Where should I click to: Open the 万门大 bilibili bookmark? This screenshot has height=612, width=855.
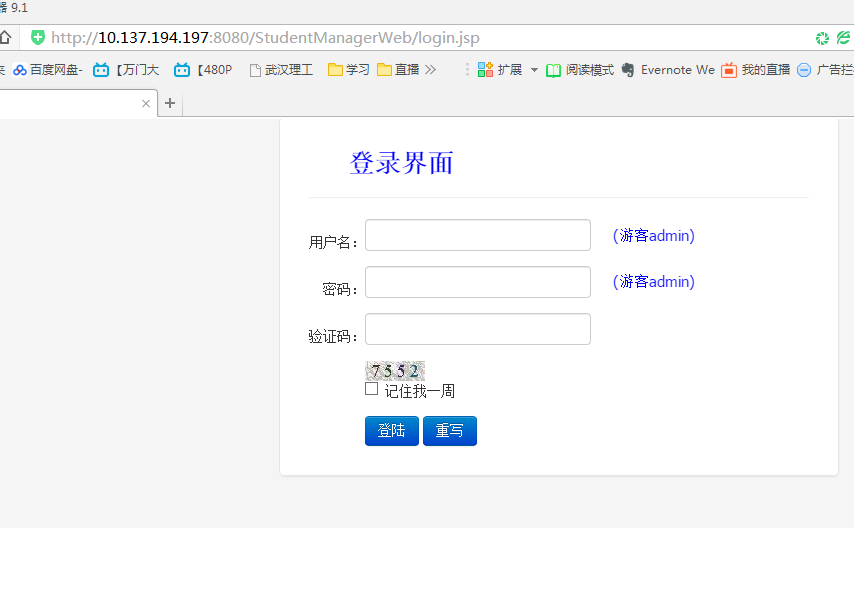click(126, 70)
